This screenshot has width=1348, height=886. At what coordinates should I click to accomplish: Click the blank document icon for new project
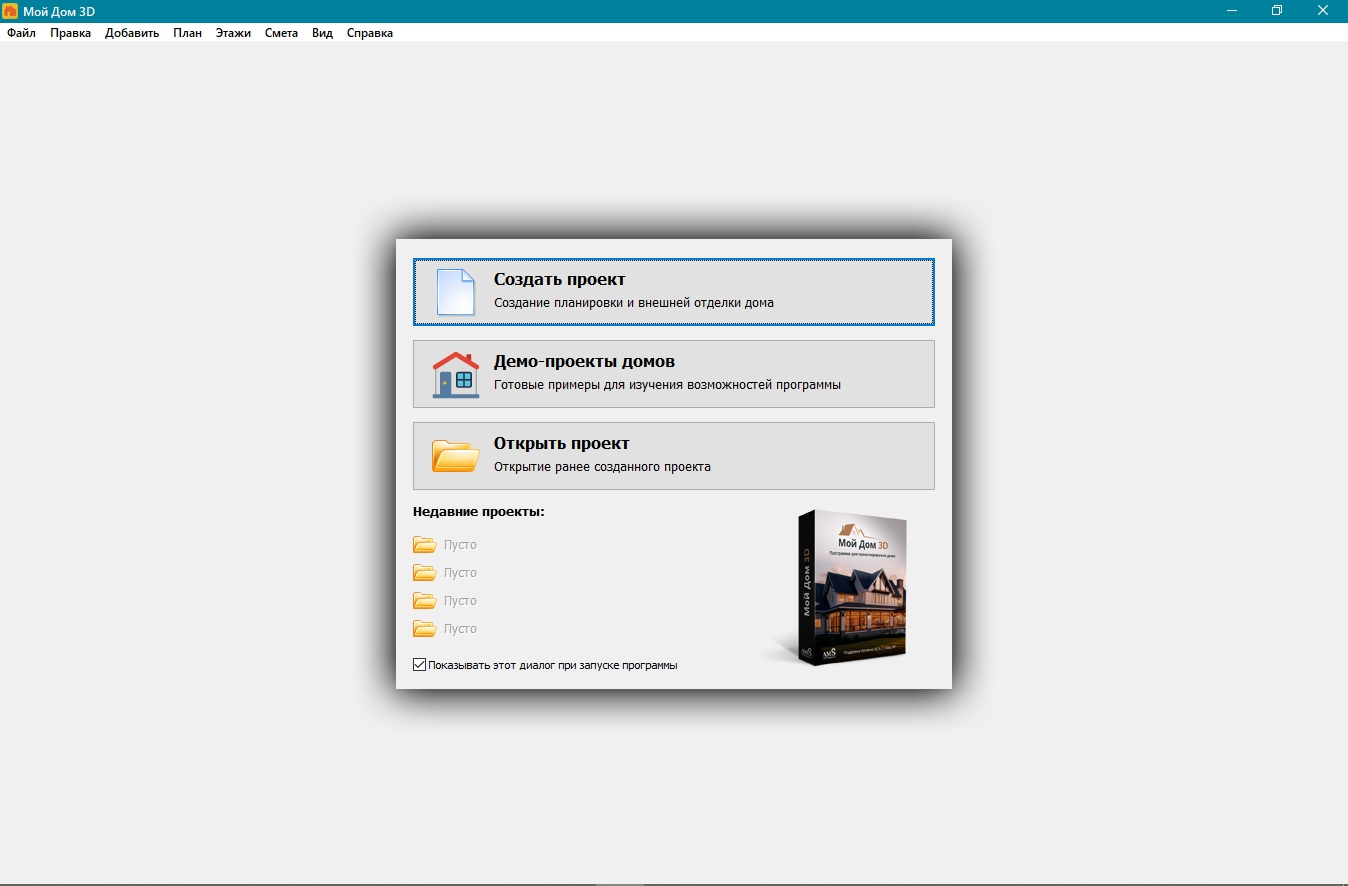(455, 292)
